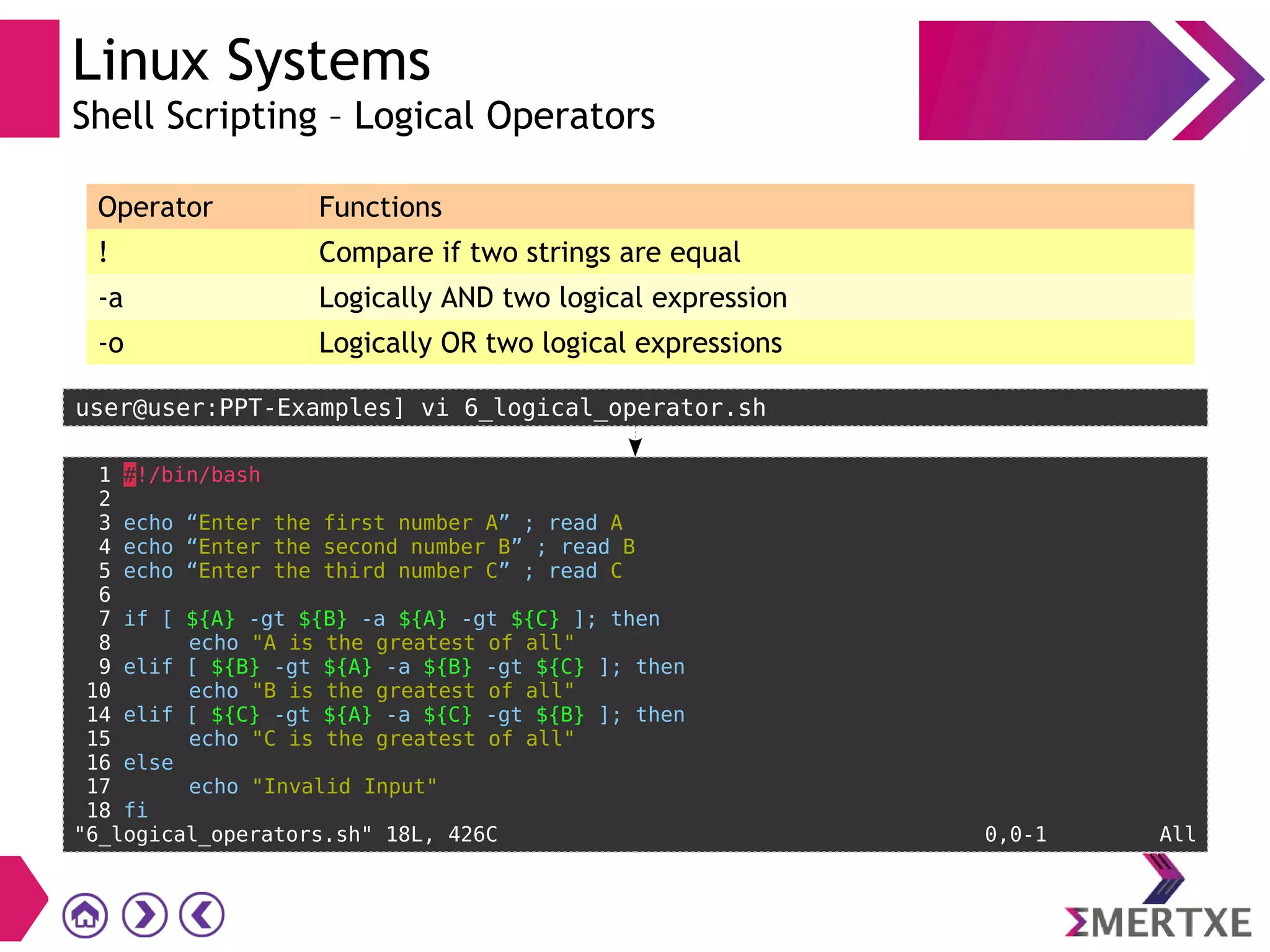Advance using the next arrow icon

click(x=144, y=915)
